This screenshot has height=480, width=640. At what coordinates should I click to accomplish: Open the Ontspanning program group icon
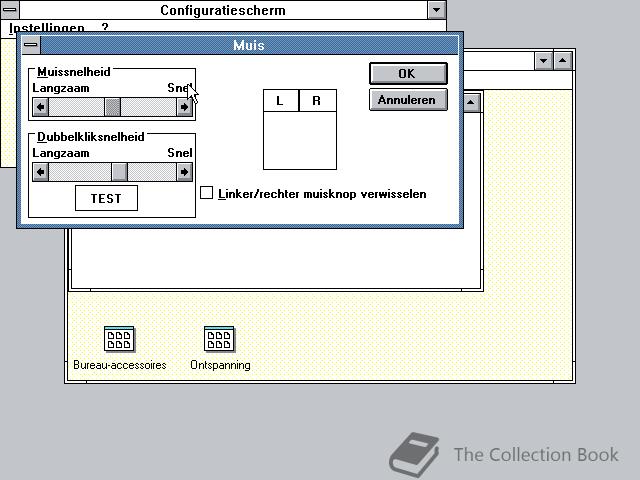tap(219, 339)
